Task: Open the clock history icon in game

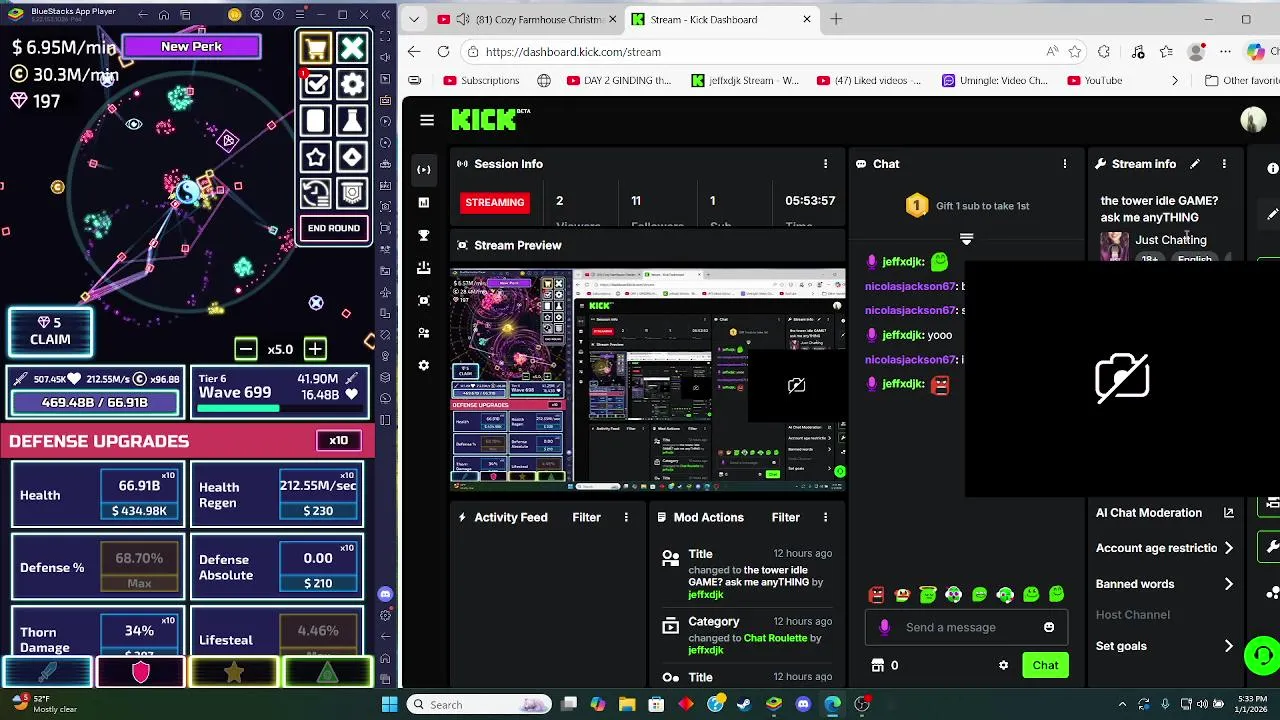Action: [316, 193]
